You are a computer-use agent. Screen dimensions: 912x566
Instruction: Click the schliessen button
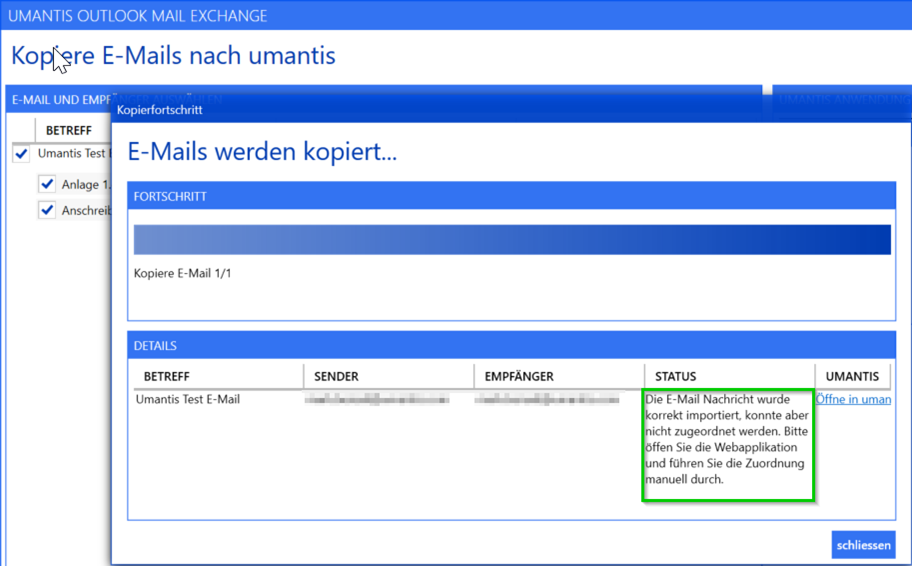[862, 545]
